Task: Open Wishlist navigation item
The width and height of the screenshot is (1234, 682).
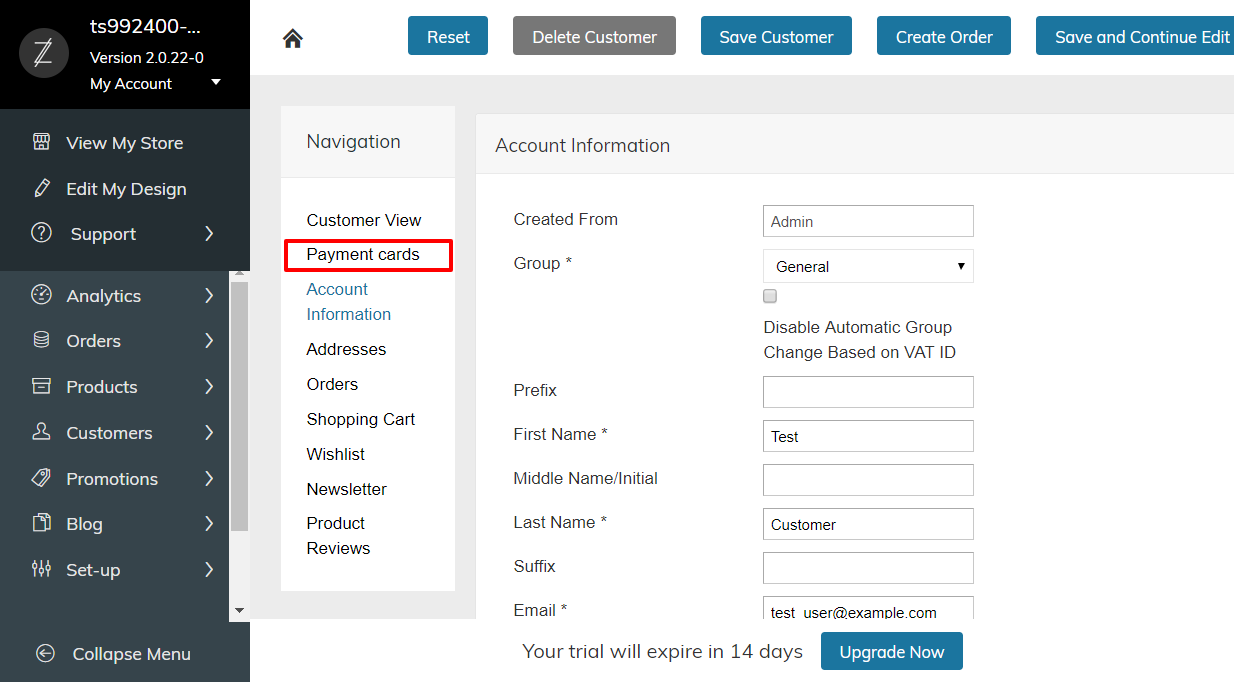Action: point(336,454)
